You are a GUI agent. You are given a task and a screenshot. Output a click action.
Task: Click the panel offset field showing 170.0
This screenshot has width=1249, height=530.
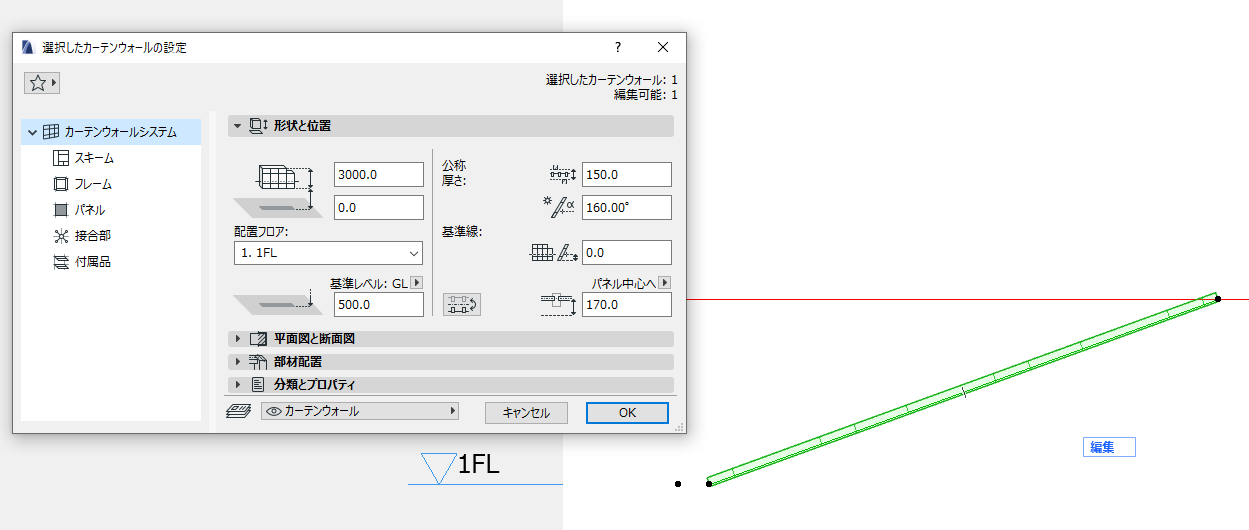tap(626, 304)
